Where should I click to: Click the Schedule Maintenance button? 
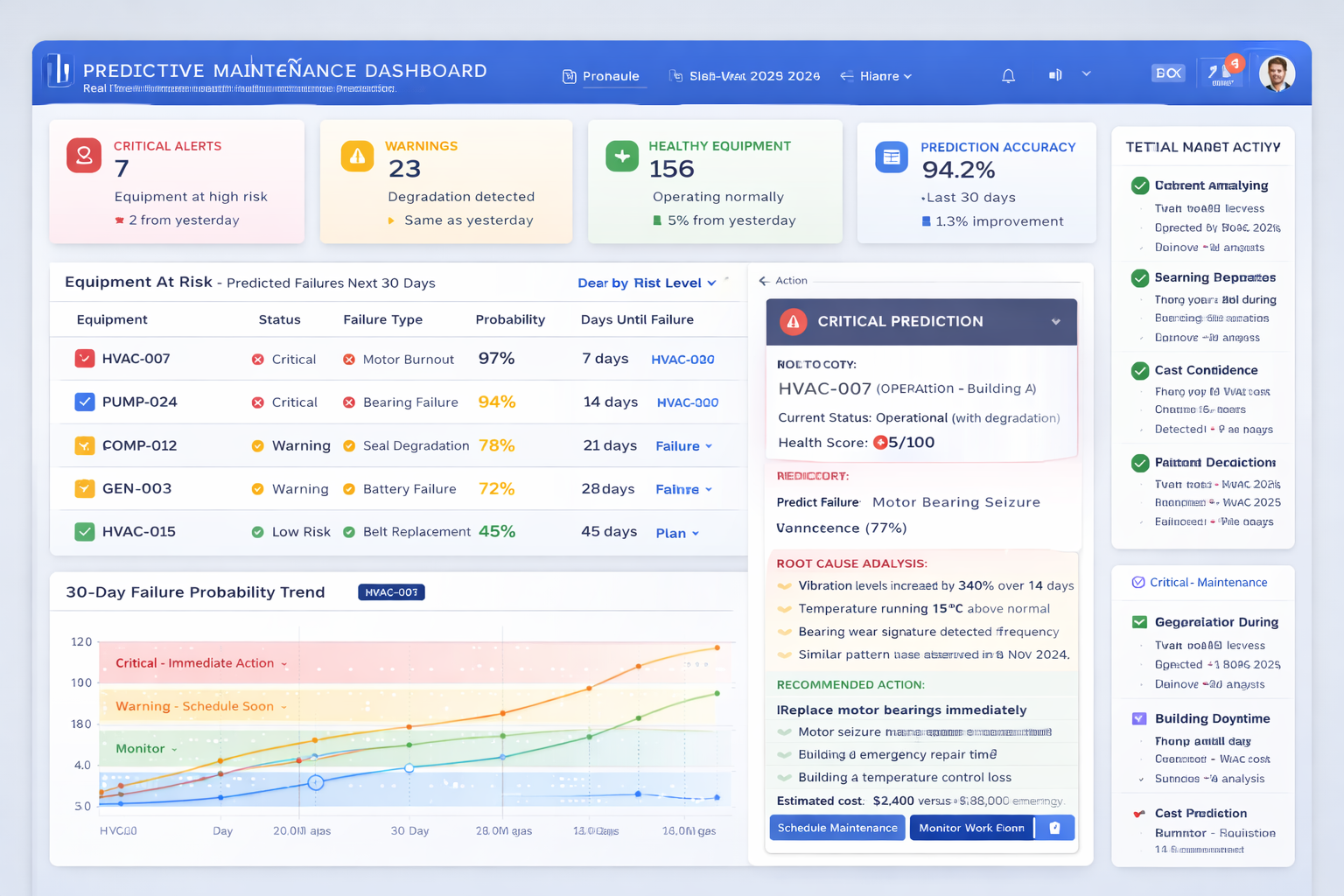[x=837, y=828]
